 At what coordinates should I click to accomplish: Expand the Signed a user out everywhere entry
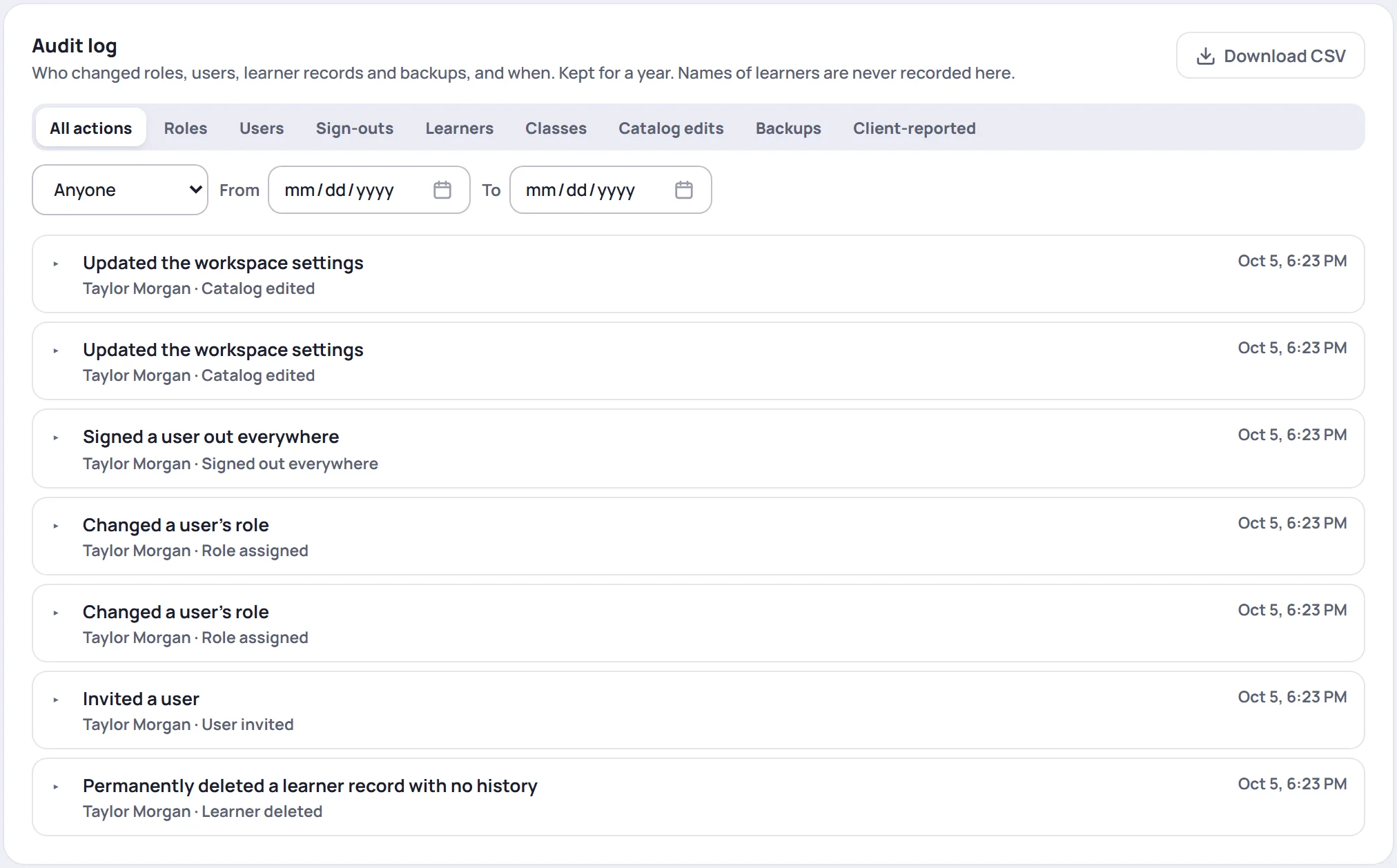click(x=56, y=437)
